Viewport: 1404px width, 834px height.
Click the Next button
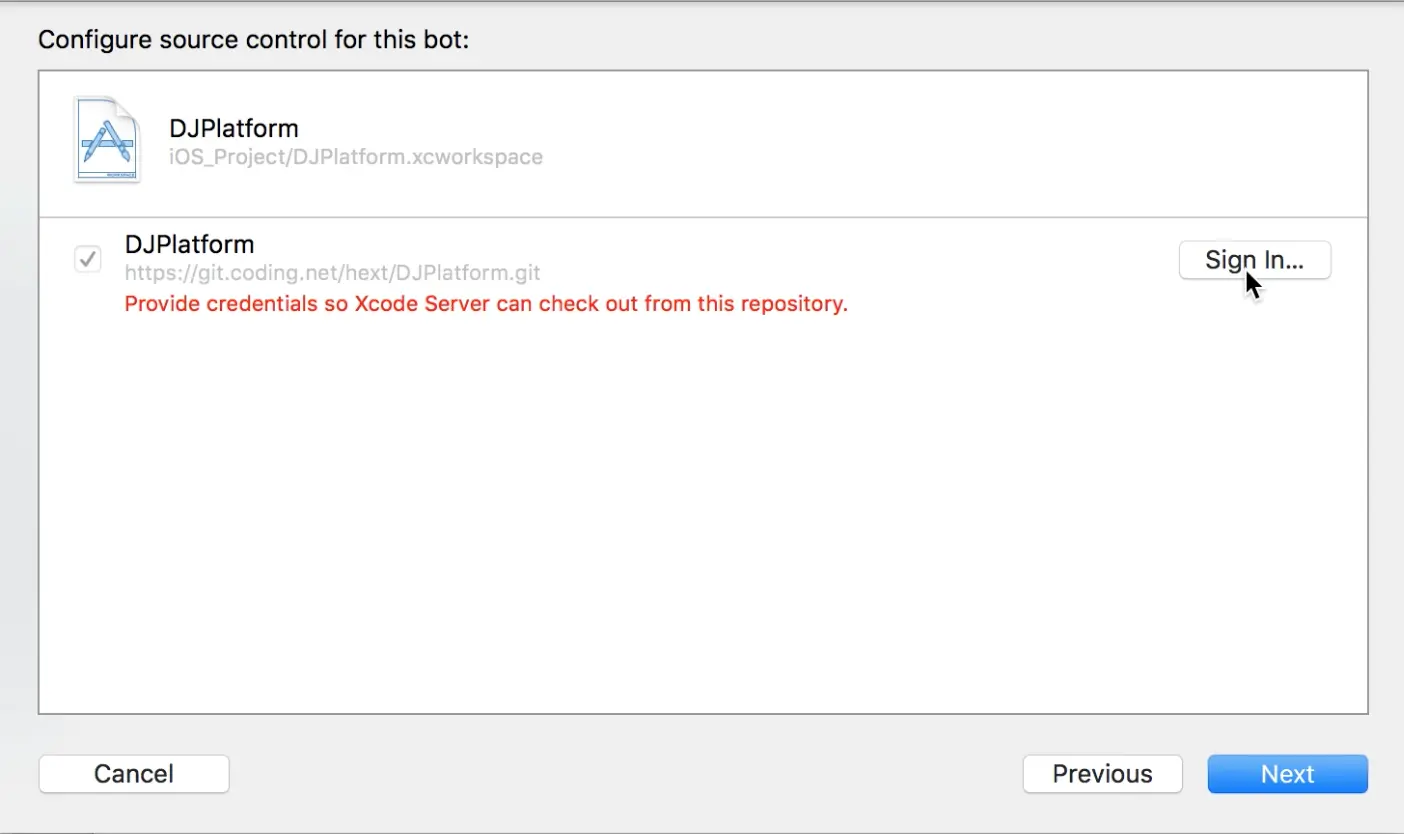1287,774
